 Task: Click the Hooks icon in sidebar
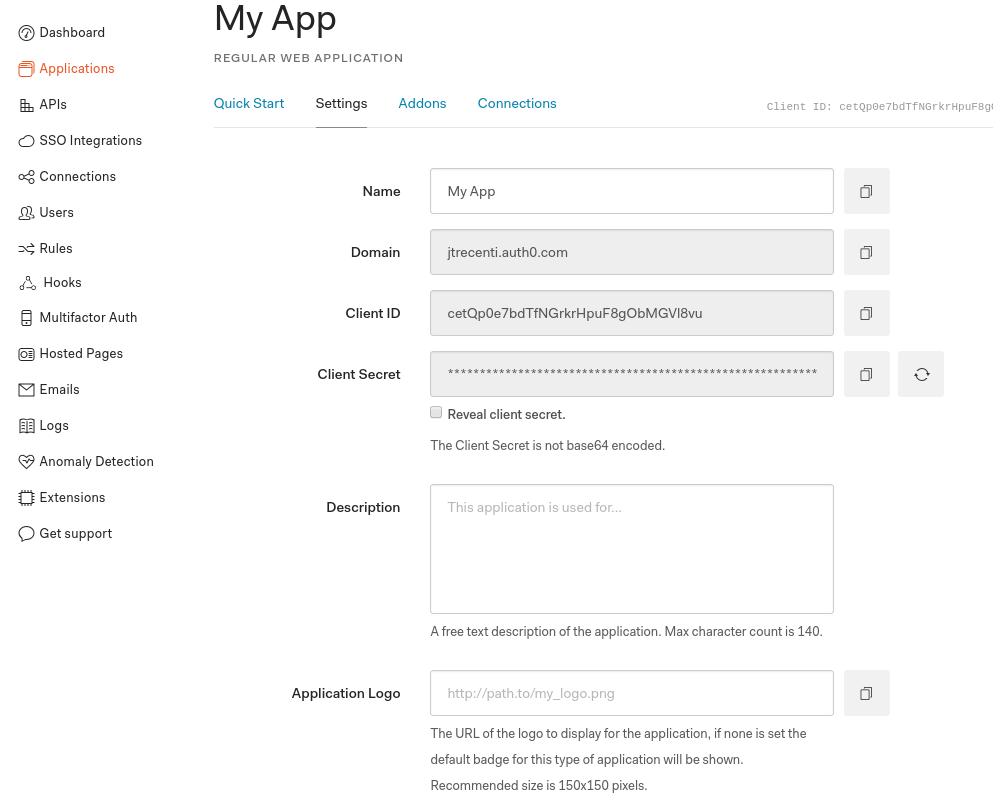tap(27, 283)
